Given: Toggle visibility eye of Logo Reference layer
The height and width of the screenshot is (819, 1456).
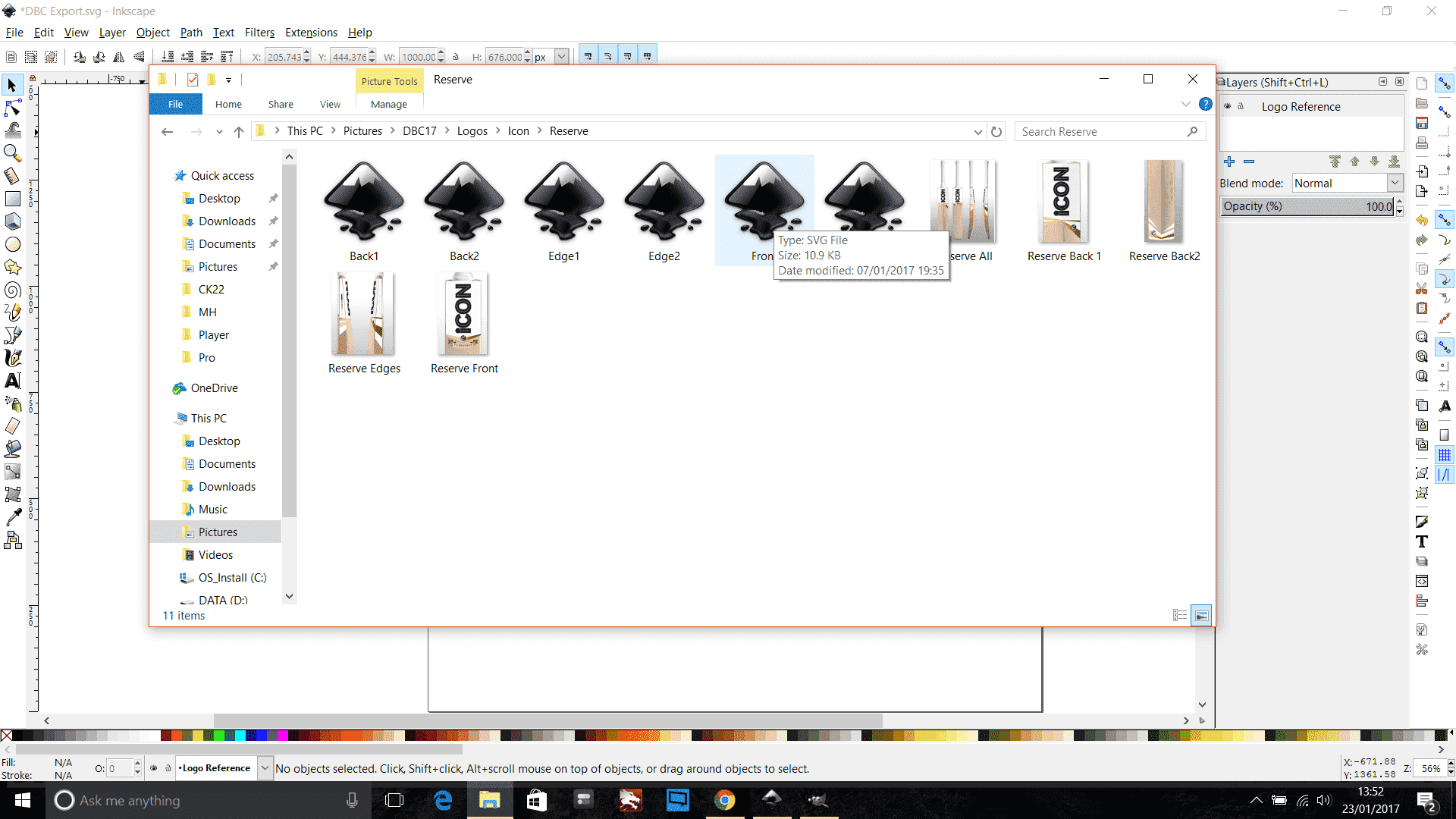Looking at the screenshot, I should (1228, 107).
